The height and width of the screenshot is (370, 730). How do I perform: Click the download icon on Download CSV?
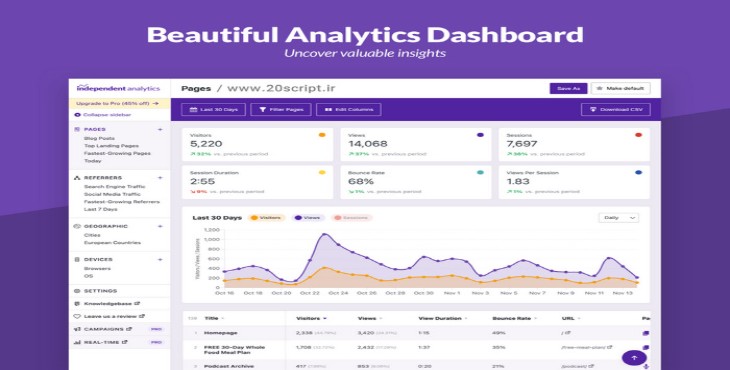coord(593,110)
